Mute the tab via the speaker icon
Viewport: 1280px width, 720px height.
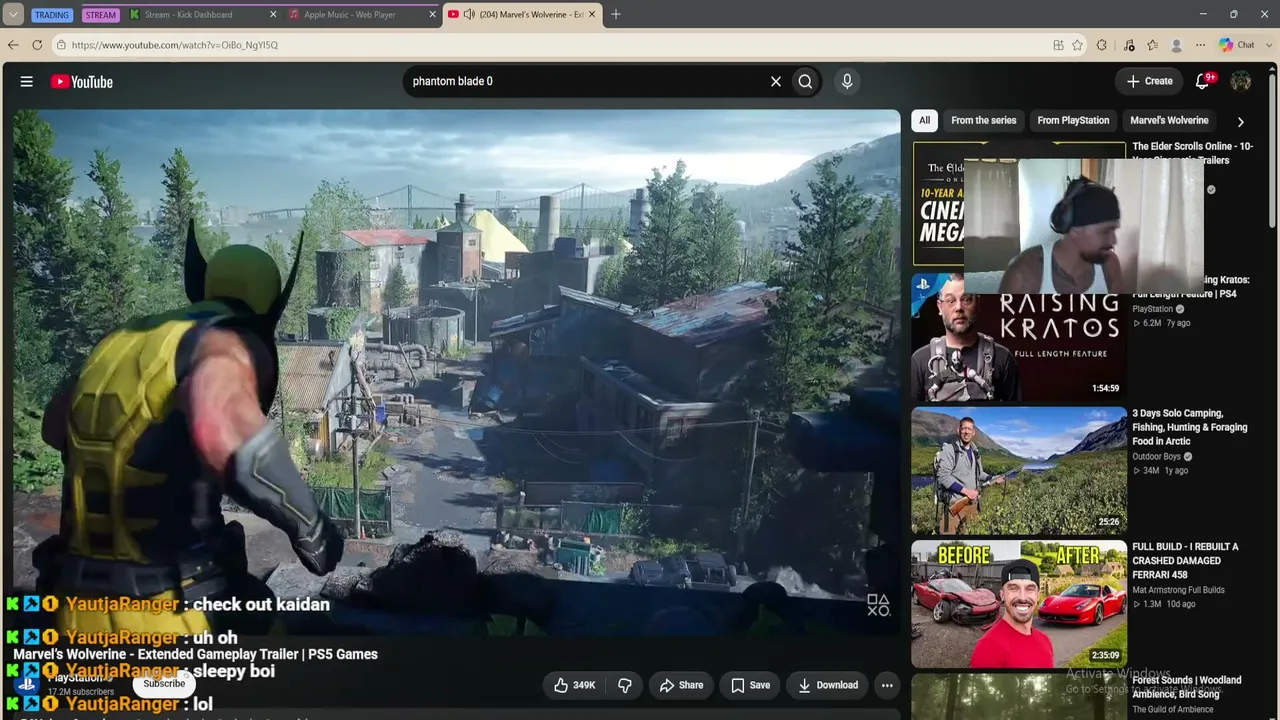tap(469, 15)
